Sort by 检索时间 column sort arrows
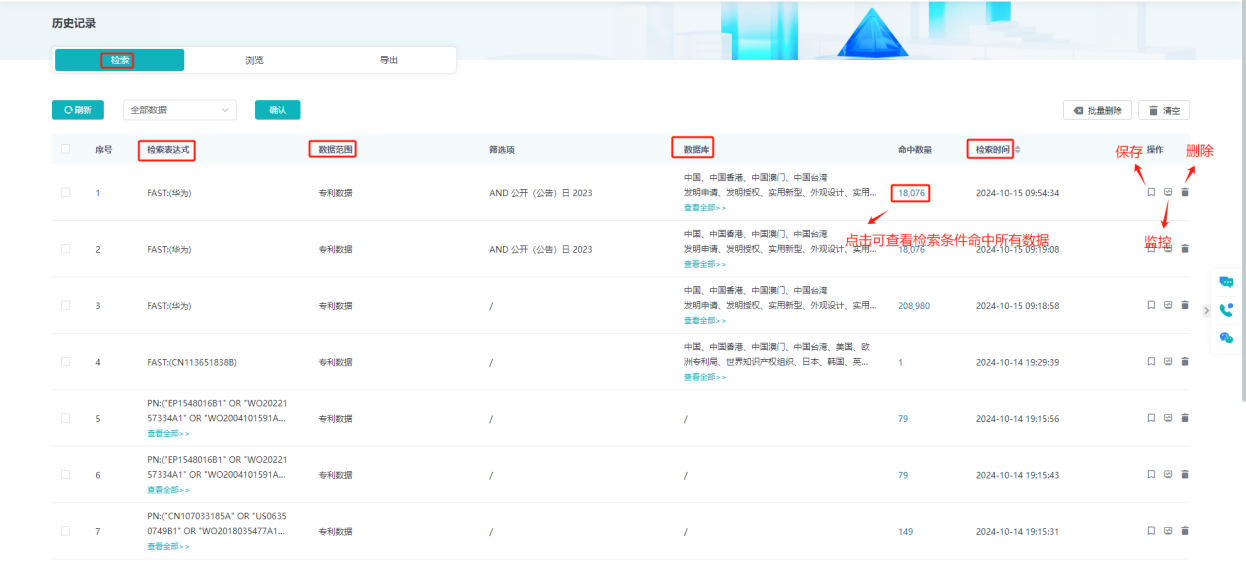Screen dimensions: 1246x565 [x=1018, y=150]
